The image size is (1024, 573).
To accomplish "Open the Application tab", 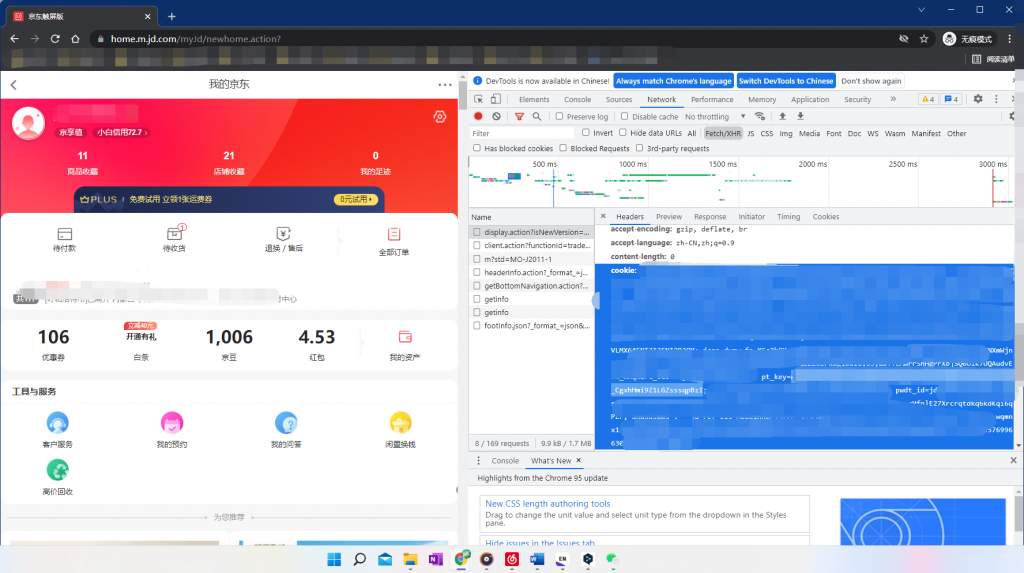I will (x=810, y=99).
